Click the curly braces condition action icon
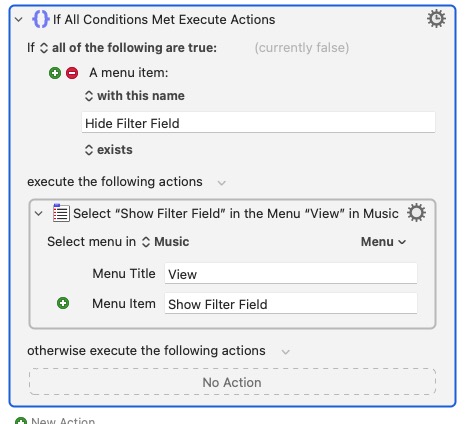This screenshot has width=467, height=424. coord(41,19)
